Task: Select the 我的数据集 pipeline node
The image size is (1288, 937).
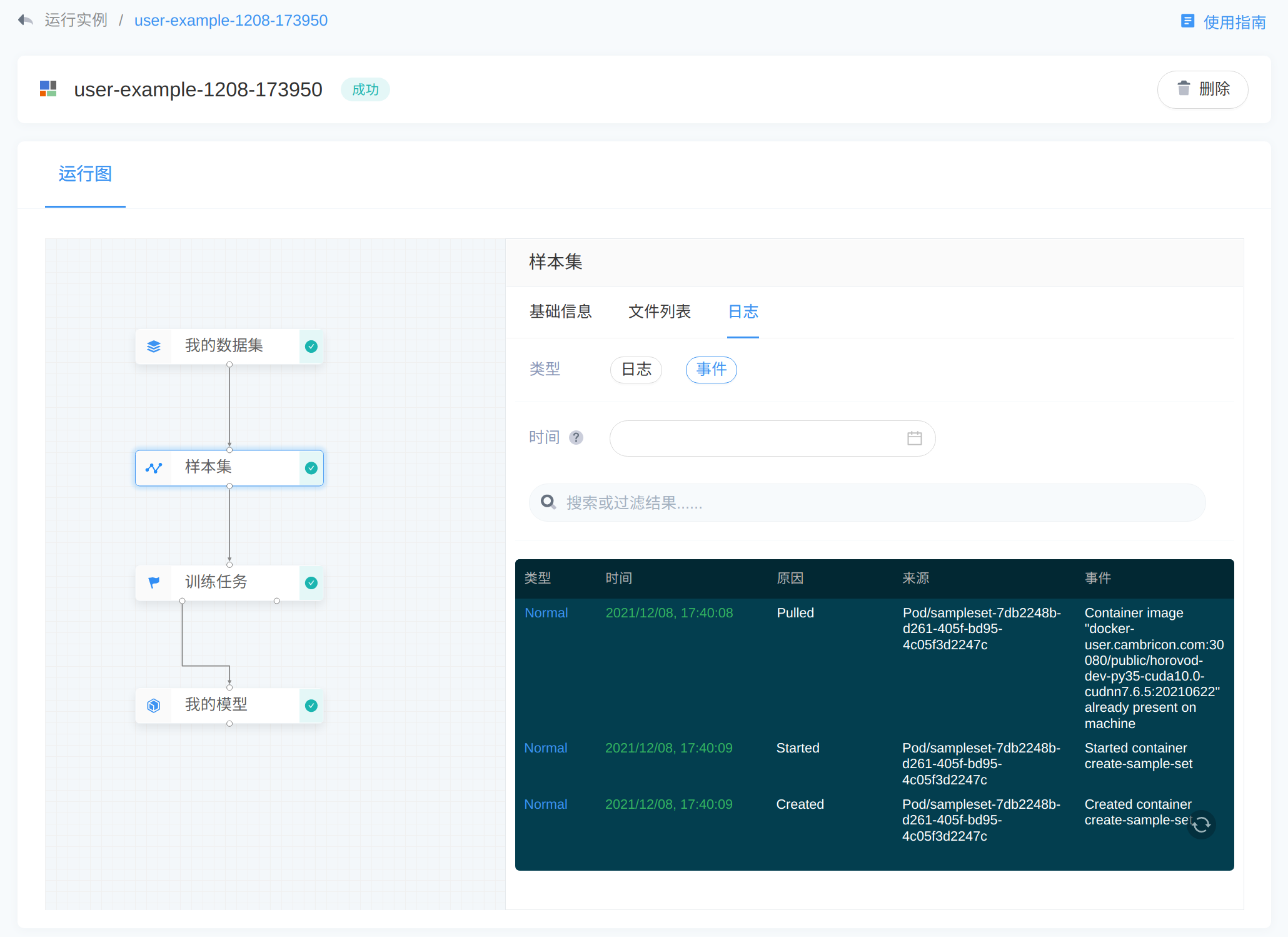Action: click(229, 346)
